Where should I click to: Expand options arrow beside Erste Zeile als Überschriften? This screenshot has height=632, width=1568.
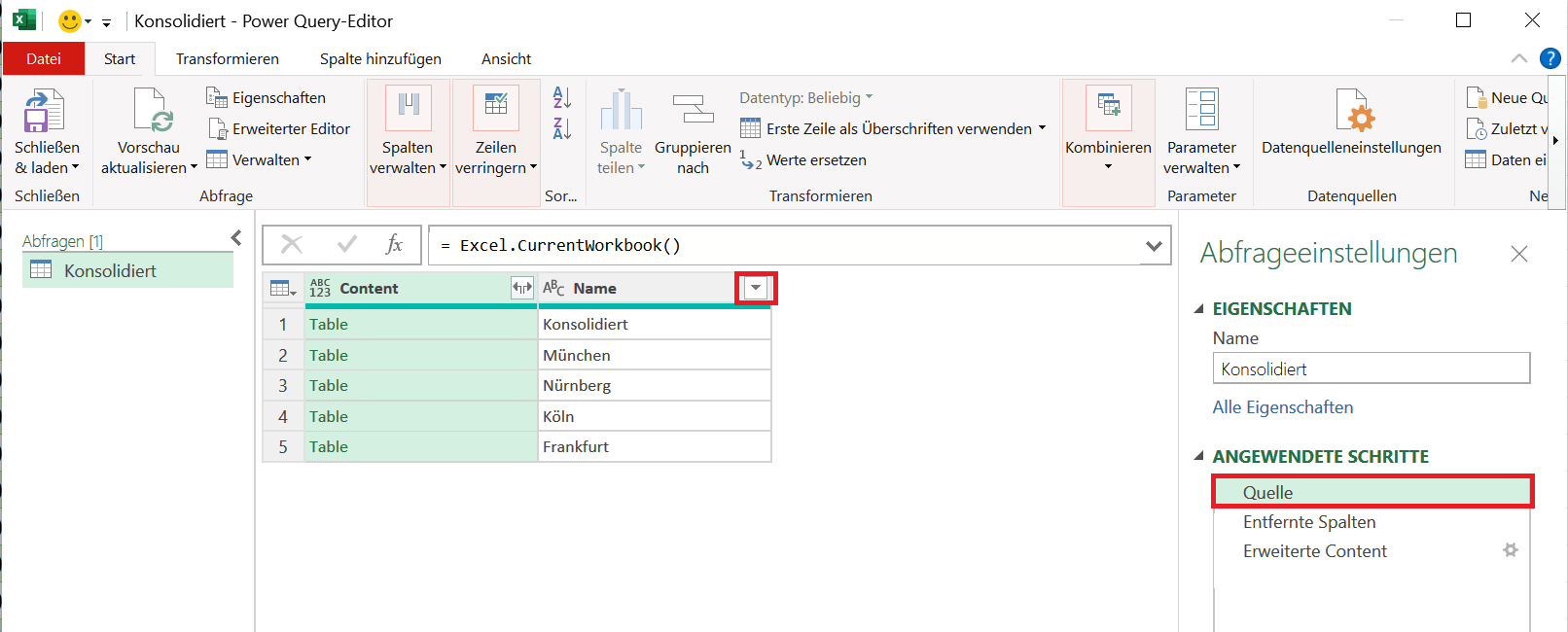coord(1042,128)
